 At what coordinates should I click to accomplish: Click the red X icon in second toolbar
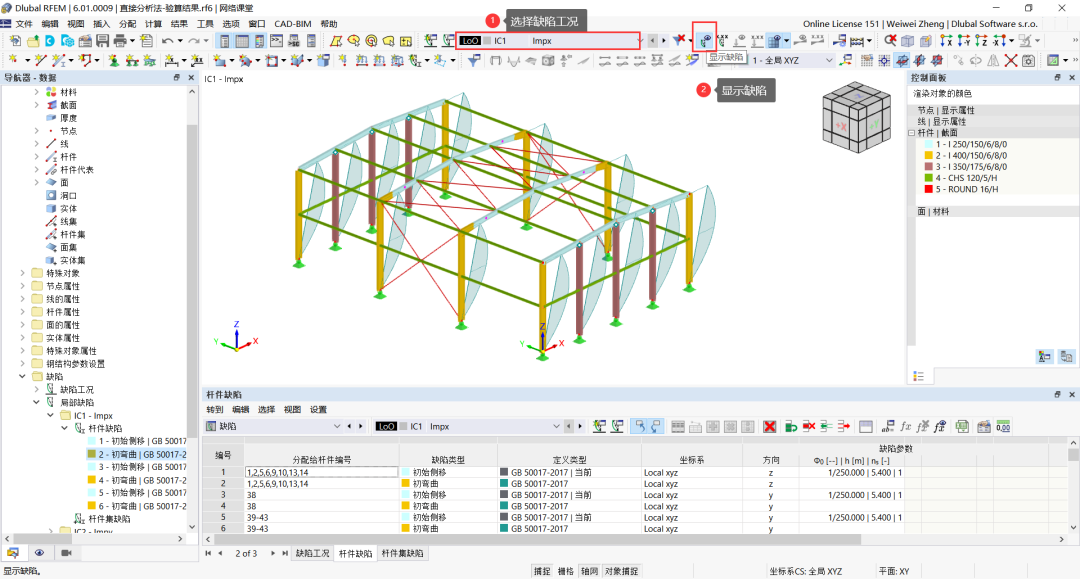1010,61
